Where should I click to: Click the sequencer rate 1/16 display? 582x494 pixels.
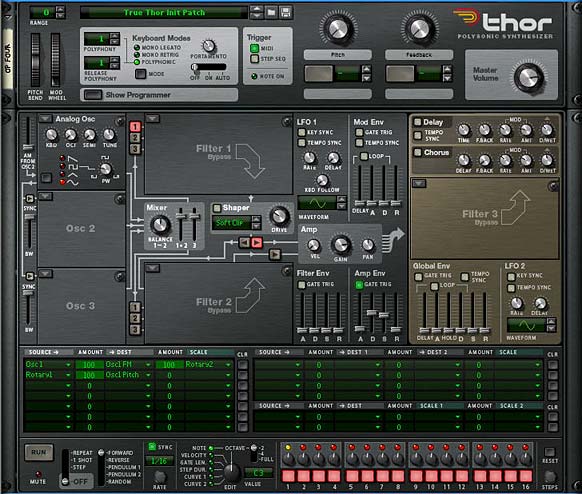[159, 461]
